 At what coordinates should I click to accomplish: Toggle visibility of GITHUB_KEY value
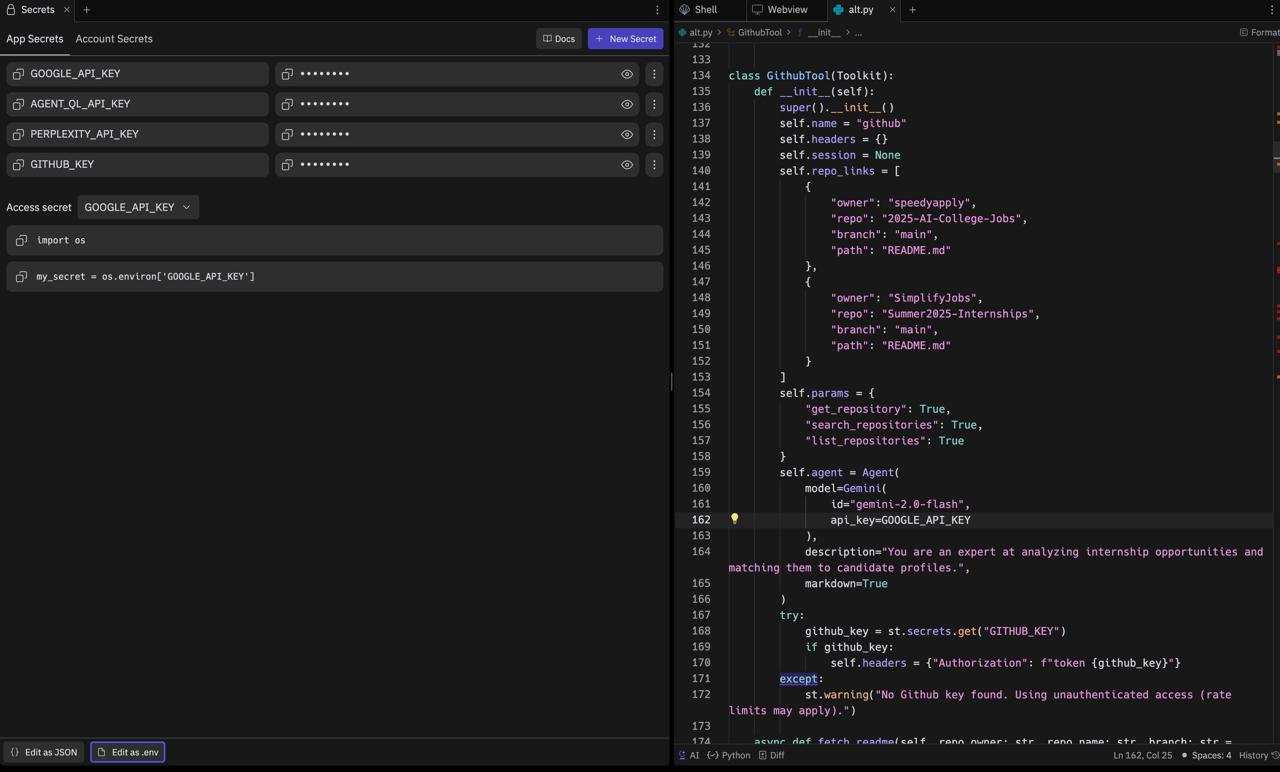click(x=627, y=164)
